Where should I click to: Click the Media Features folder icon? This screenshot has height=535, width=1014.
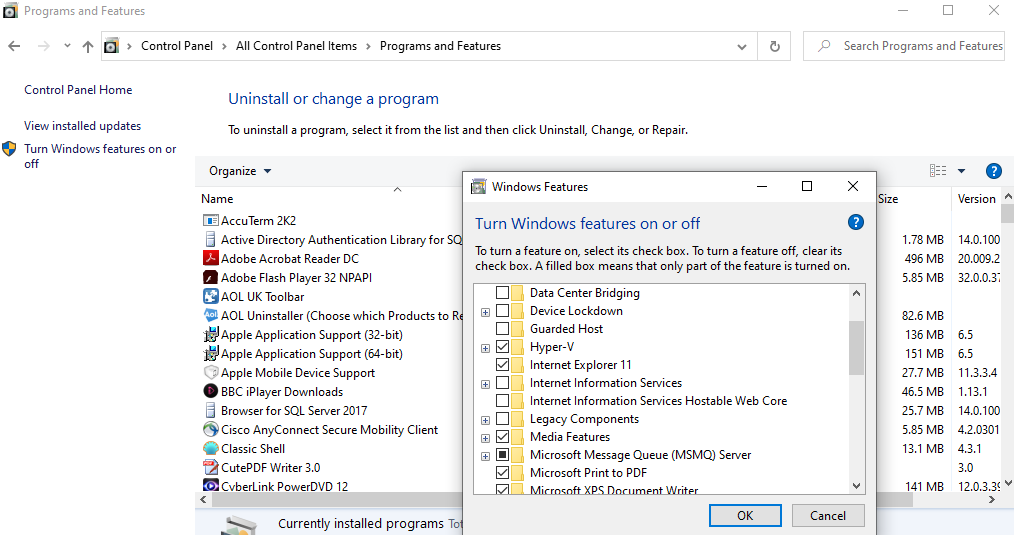click(x=517, y=437)
